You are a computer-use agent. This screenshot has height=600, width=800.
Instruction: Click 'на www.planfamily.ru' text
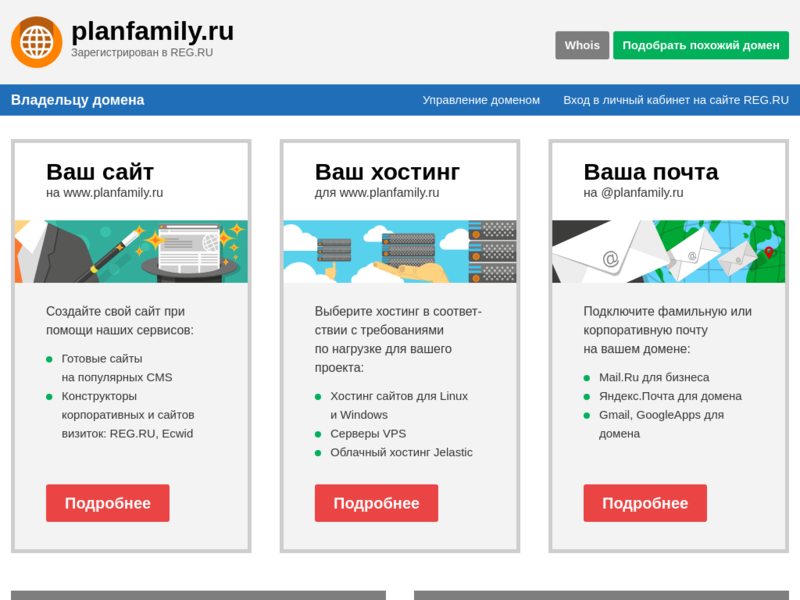tap(105, 193)
